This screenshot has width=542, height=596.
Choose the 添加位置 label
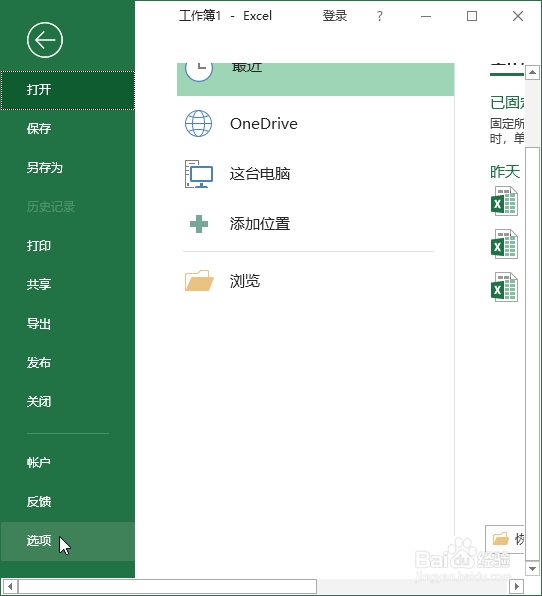click(x=260, y=224)
